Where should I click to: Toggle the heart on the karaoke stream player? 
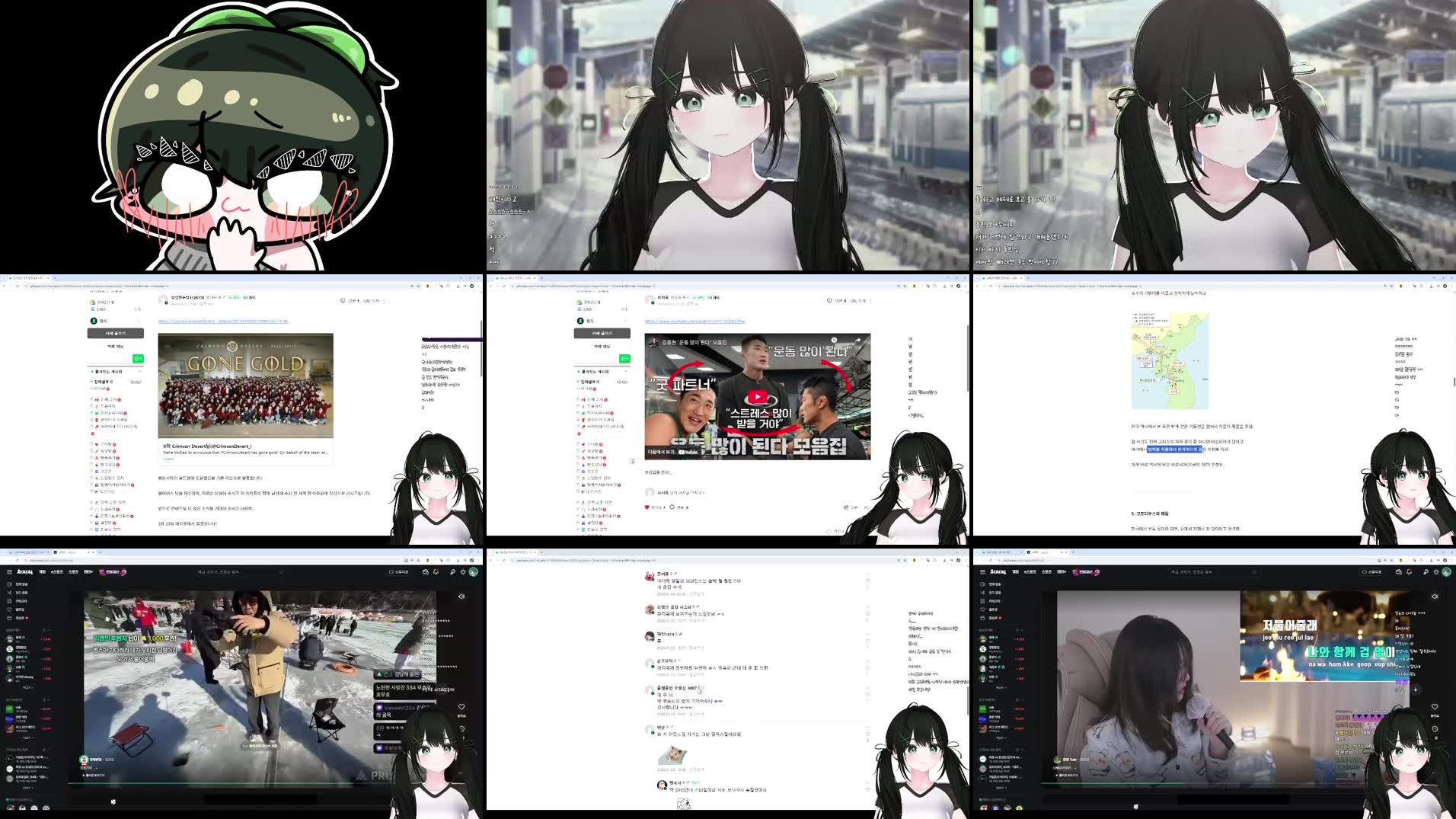[1435, 705]
